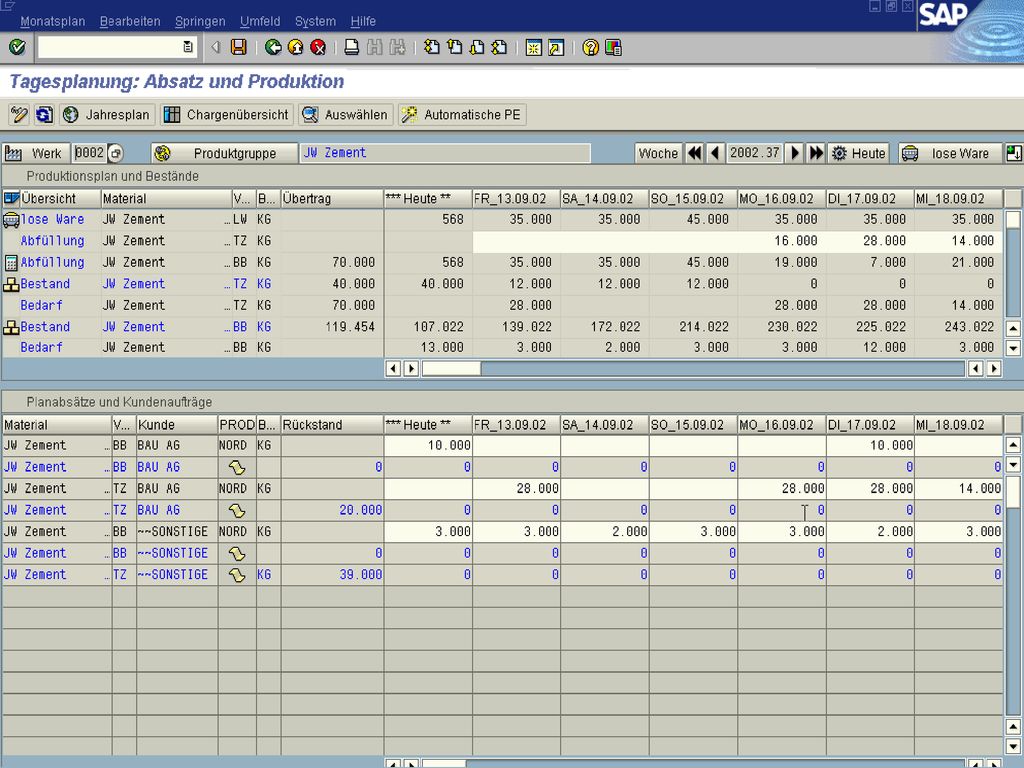Viewport: 1024px width, 768px height.
Task: Open the Bearbeiten menu
Action: click(x=130, y=22)
